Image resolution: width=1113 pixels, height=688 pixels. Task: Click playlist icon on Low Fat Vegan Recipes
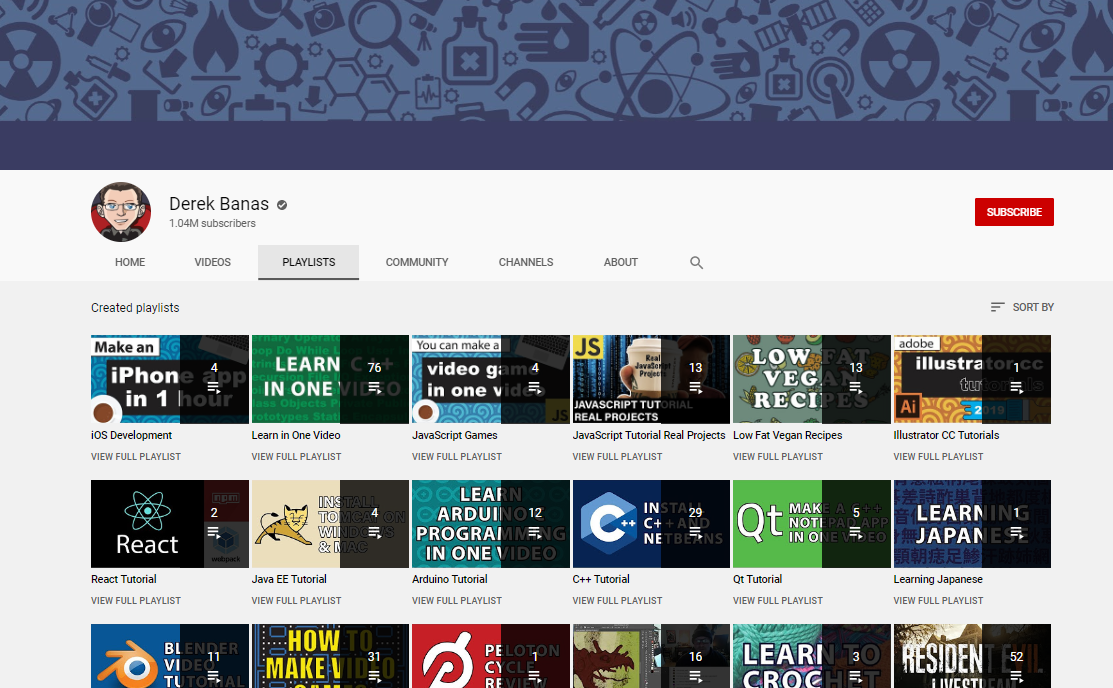pos(856,388)
